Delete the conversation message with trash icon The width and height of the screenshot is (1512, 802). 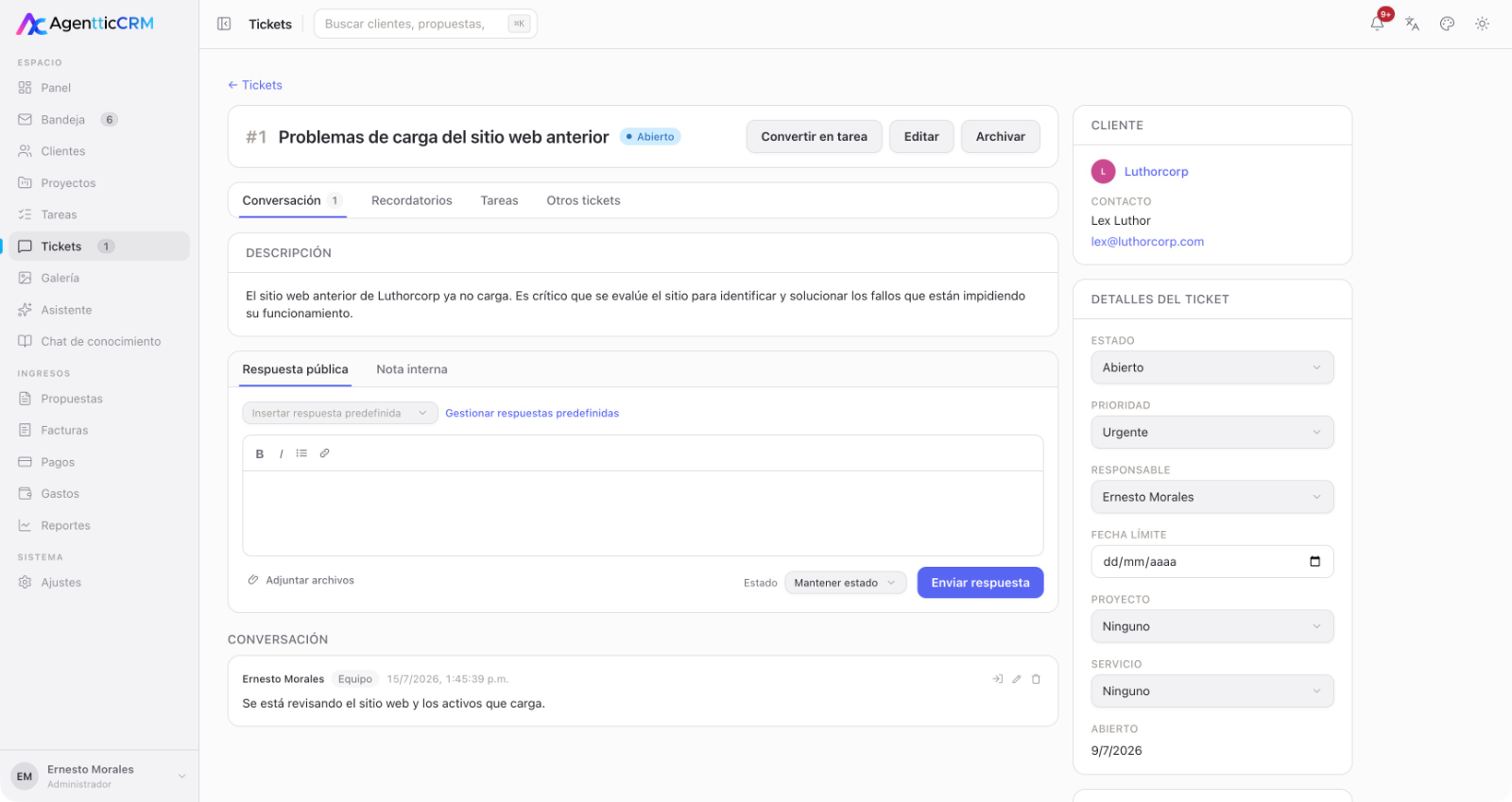tap(1036, 679)
